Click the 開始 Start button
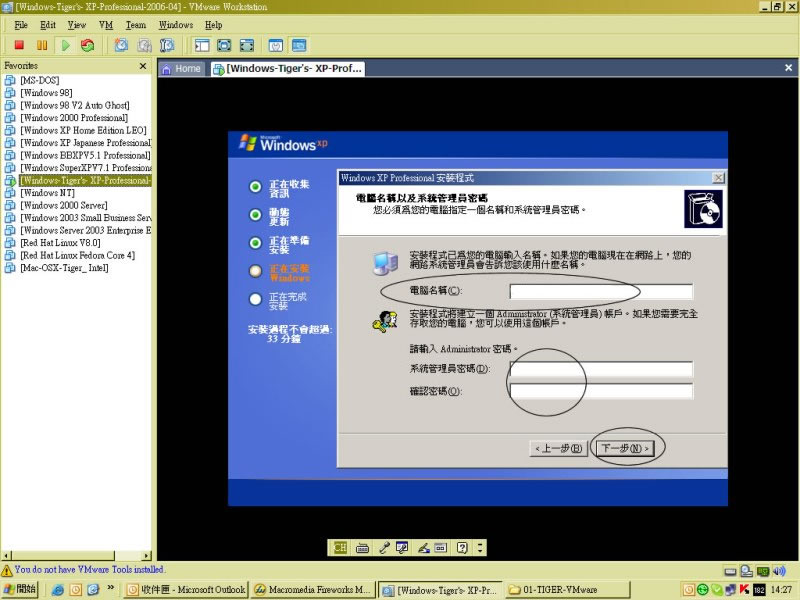800x600 pixels. [x=19, y=589]
